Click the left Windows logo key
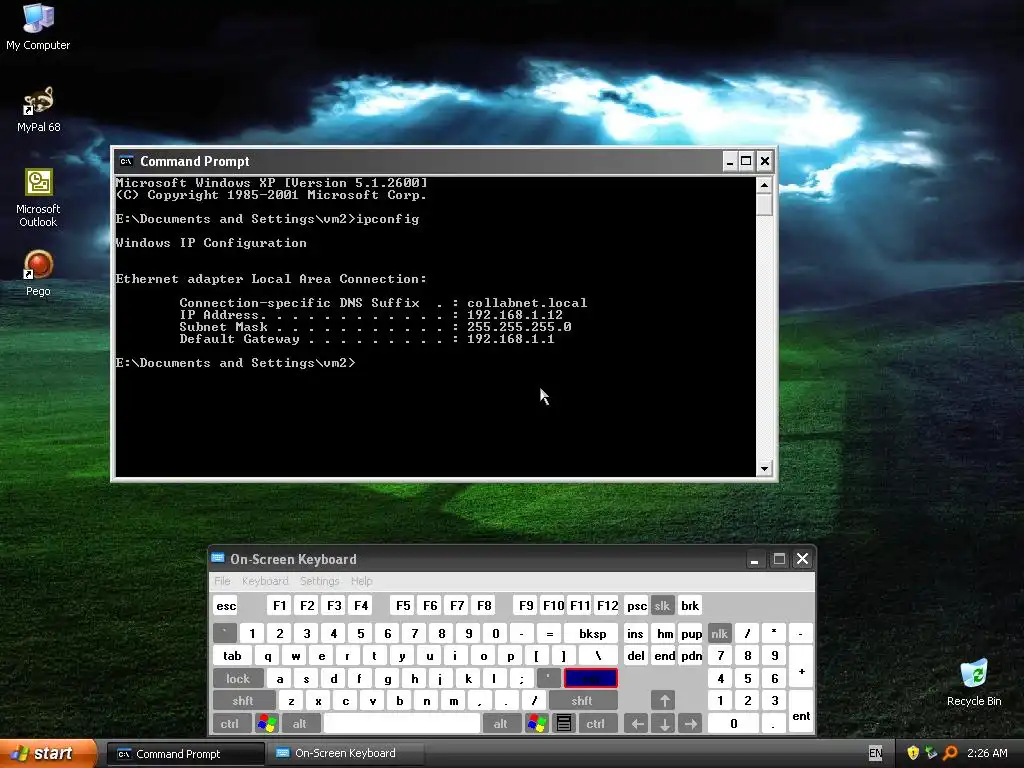The height and width of the screenshot is (768, 1024). pos(267,724)
